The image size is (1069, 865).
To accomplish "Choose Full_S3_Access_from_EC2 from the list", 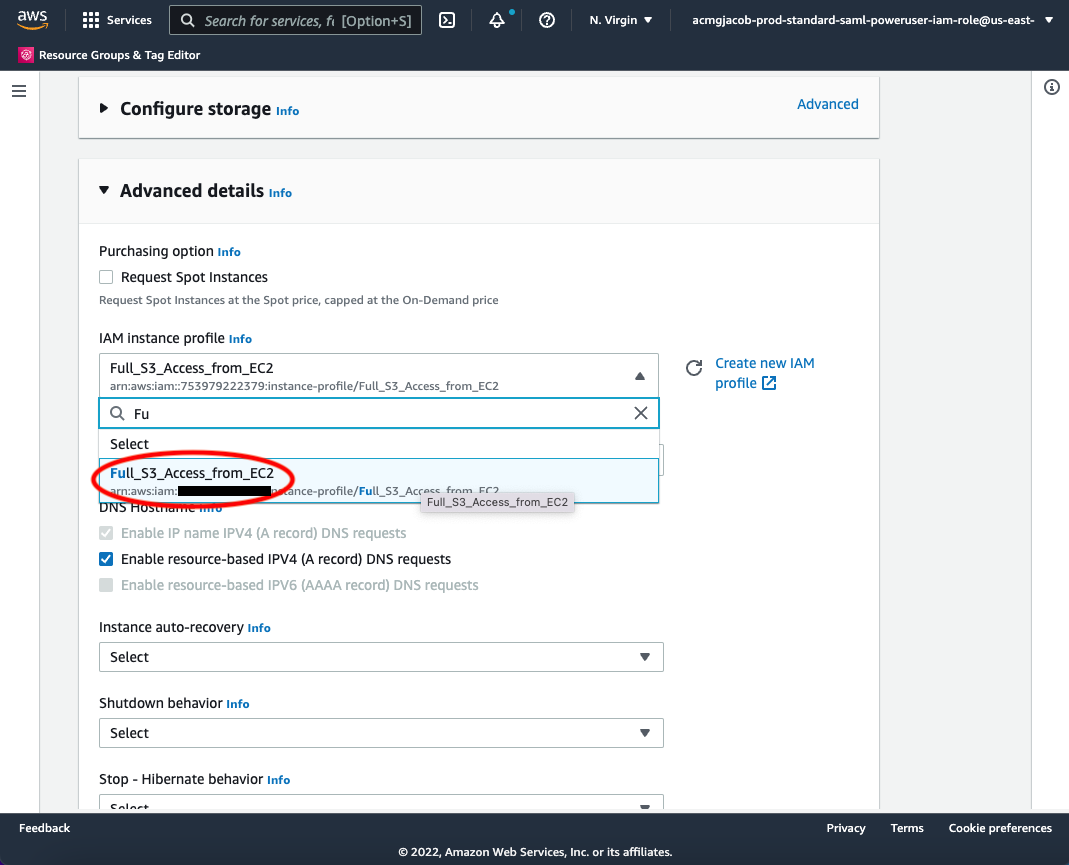I will 378,481.
